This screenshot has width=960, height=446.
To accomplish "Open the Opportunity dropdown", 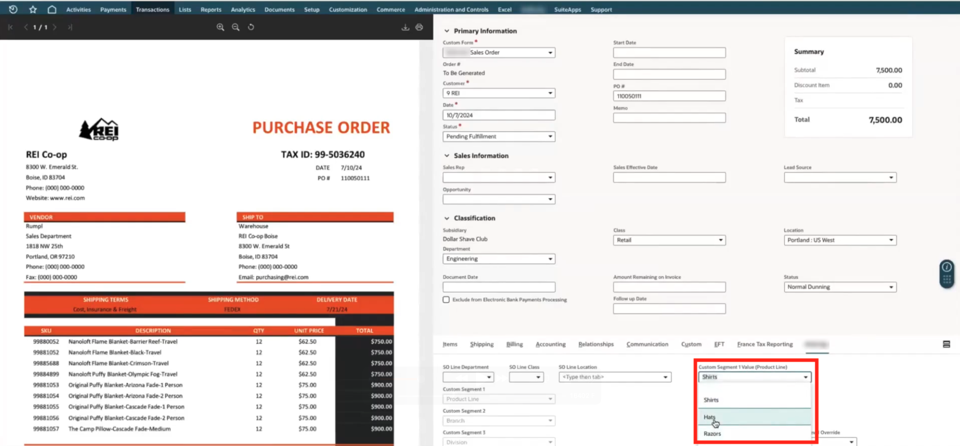I will (x=499, y=199).
